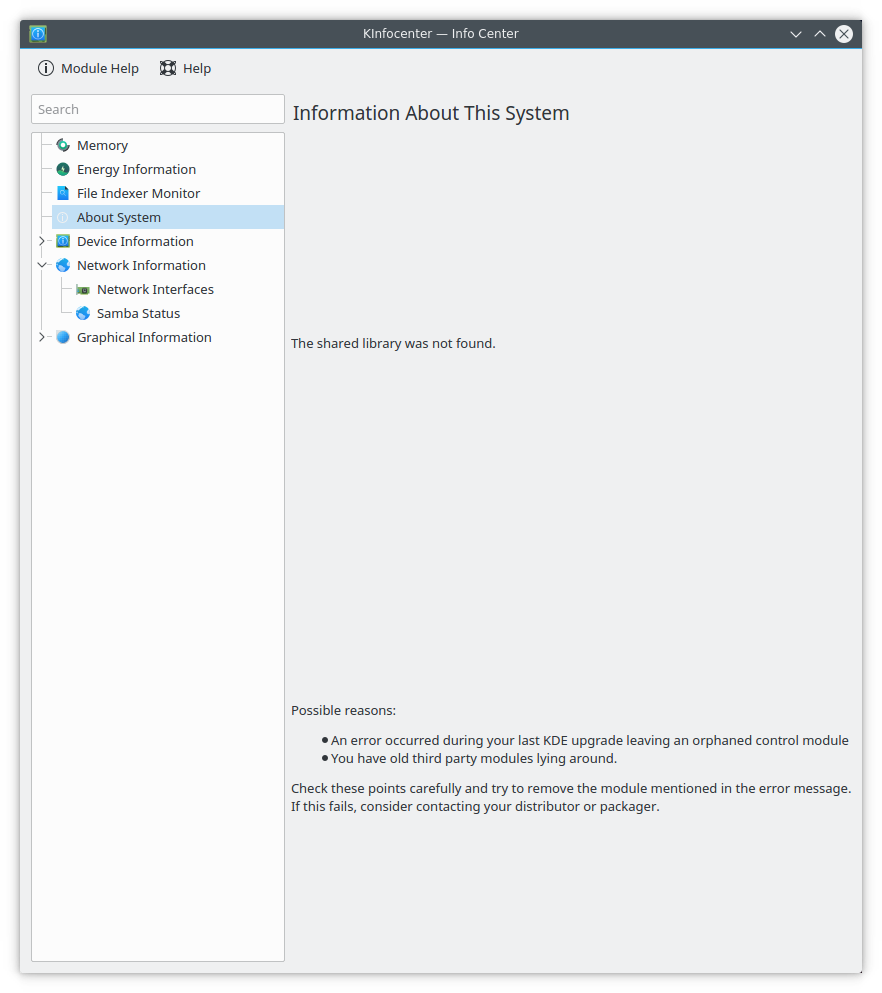Click into the Search field

coord(158,109)
